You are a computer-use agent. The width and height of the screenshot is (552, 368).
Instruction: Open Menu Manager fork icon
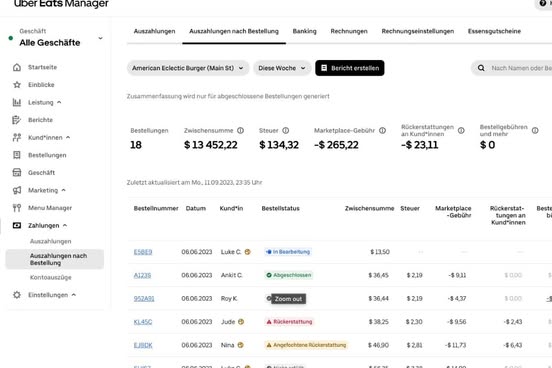[x=17, y=208]
